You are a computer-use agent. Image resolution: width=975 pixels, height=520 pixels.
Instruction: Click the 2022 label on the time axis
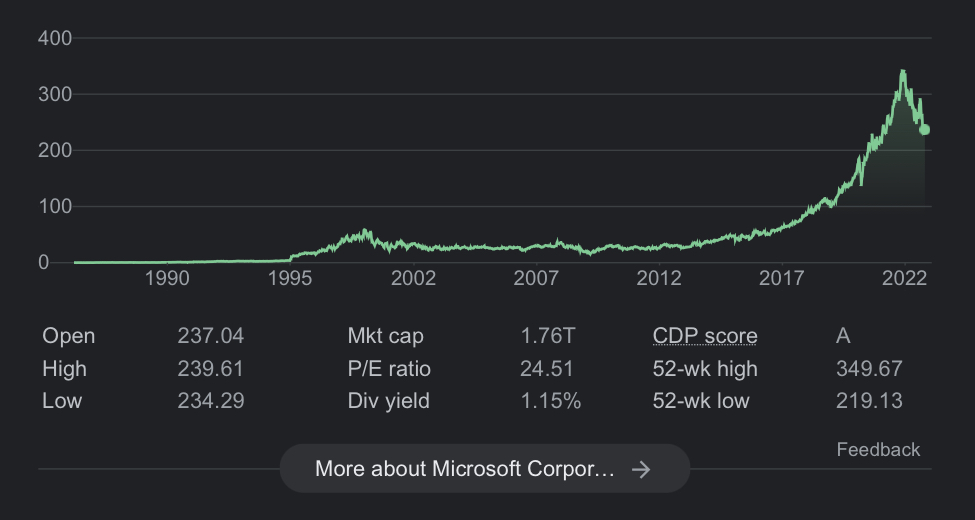tap(905, 278)
